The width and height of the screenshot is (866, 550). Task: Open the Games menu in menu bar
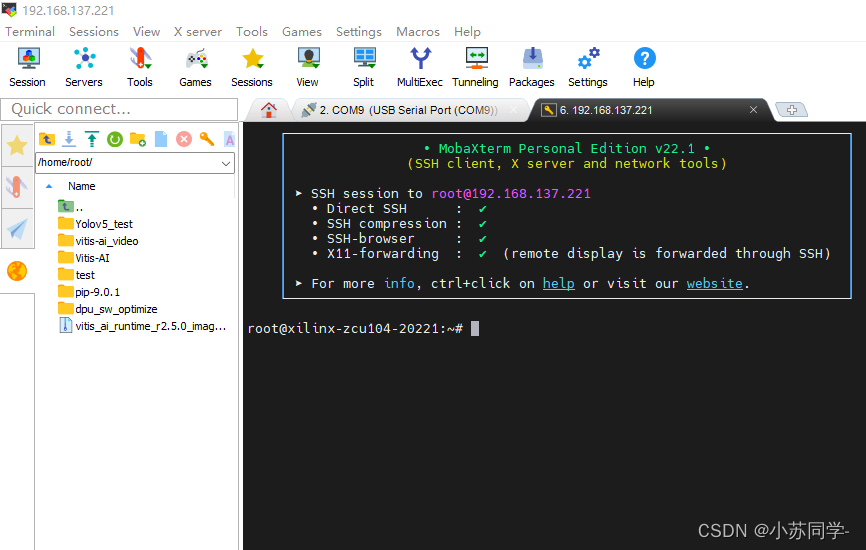coord(302,31)
